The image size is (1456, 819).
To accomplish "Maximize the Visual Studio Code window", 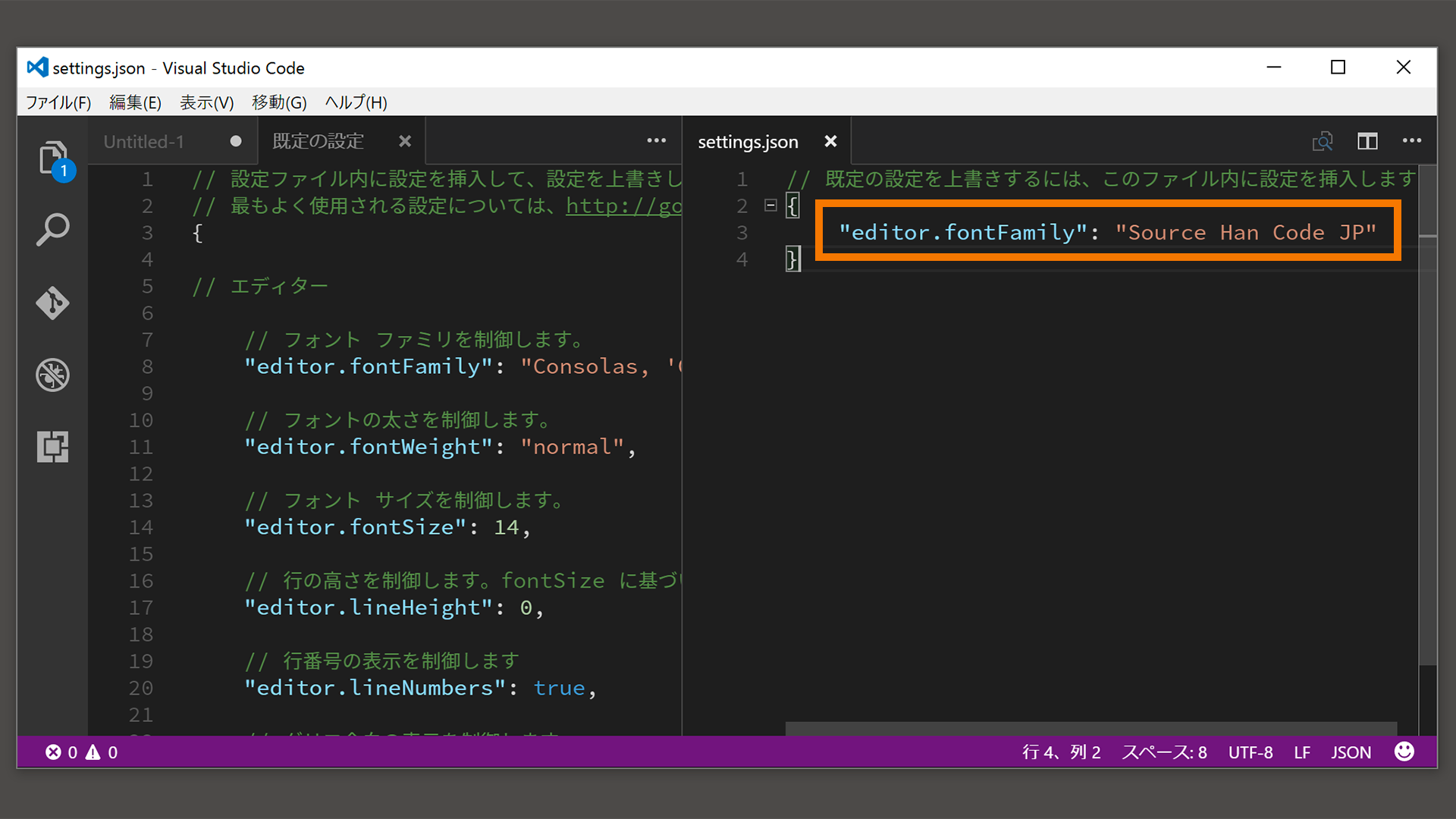I will (1338, 67).
